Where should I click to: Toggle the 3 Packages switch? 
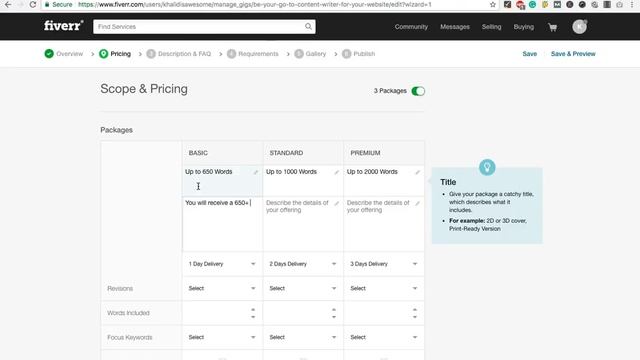418,91
